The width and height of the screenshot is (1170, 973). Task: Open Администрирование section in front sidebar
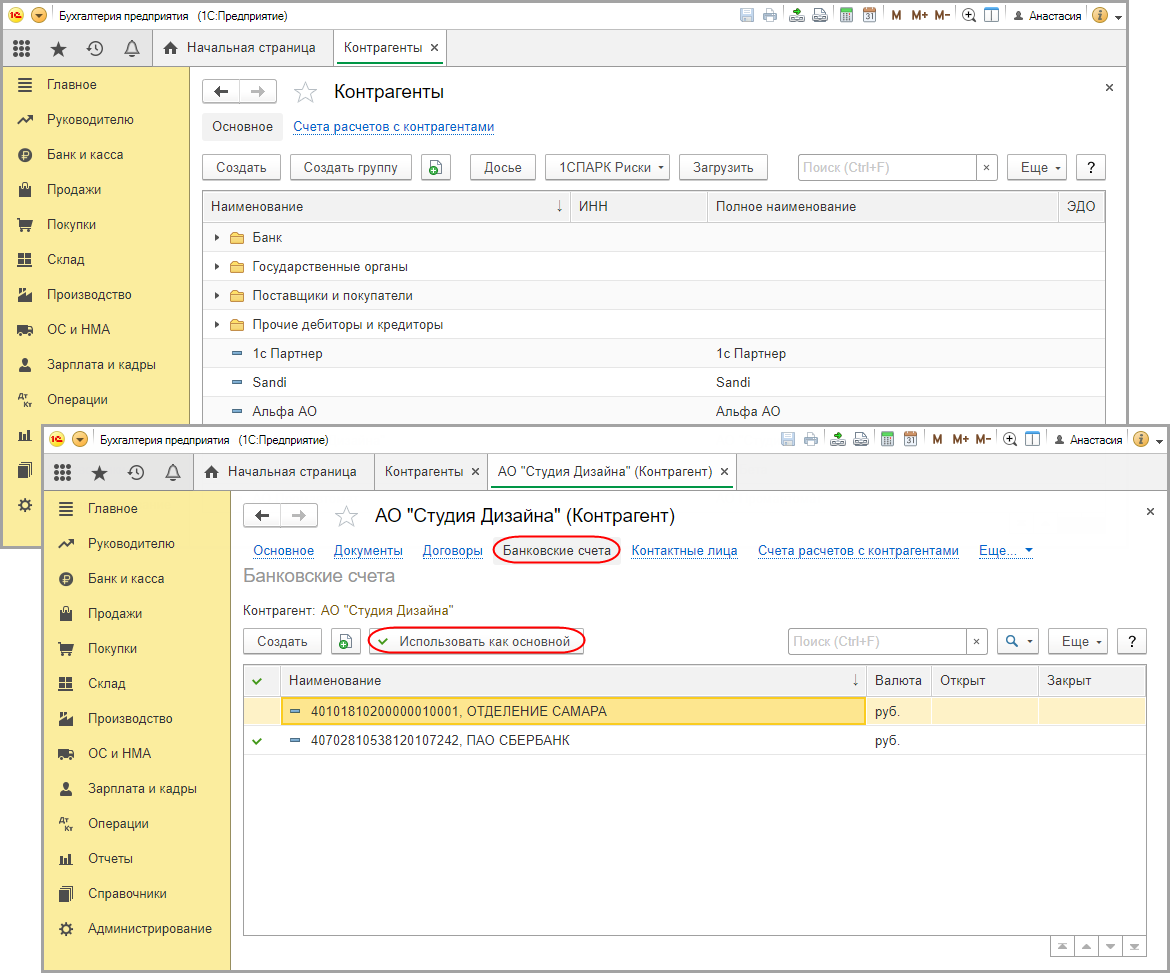(x=149, y=928)
